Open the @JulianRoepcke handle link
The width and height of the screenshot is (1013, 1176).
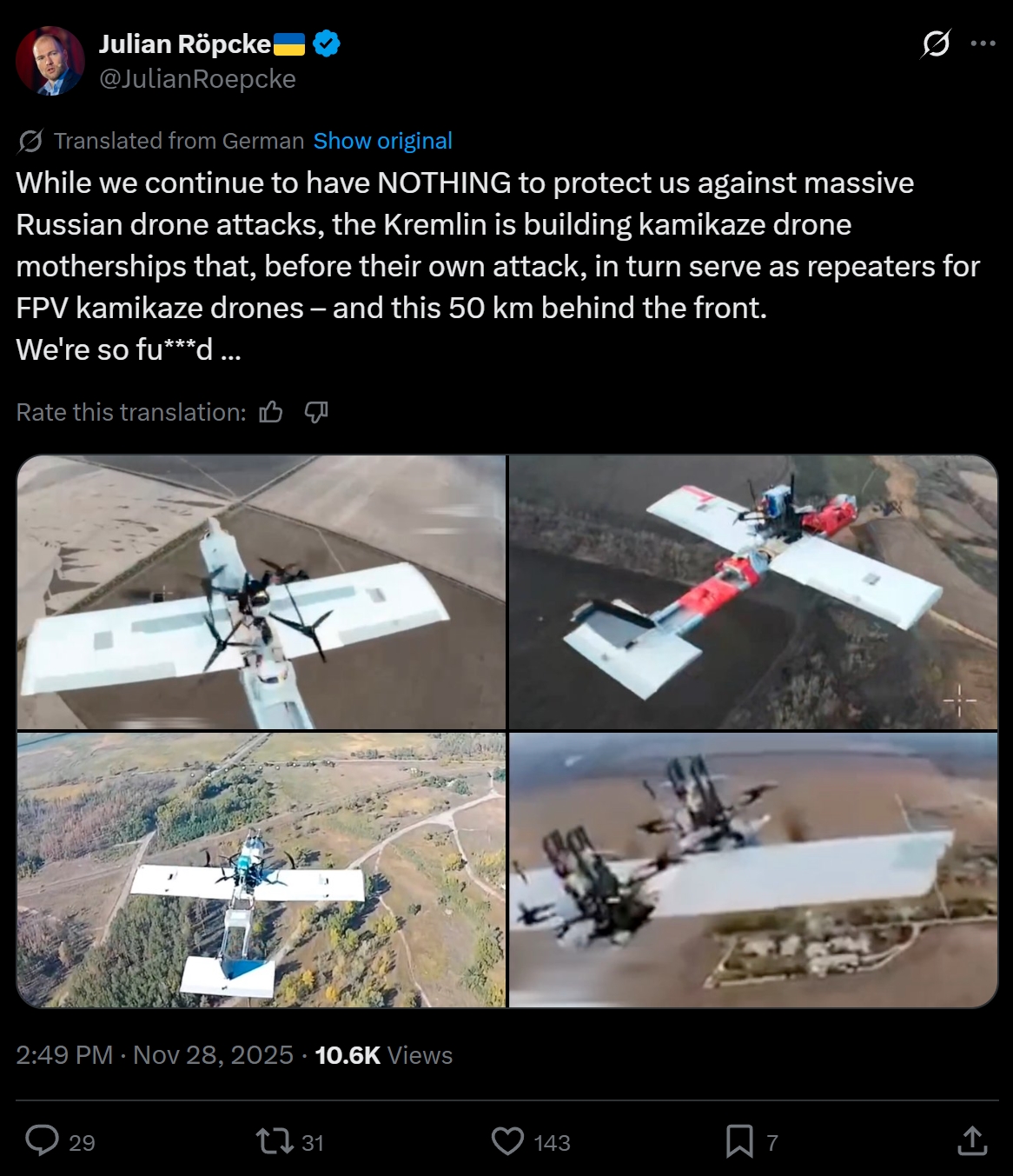pos(197,79)
